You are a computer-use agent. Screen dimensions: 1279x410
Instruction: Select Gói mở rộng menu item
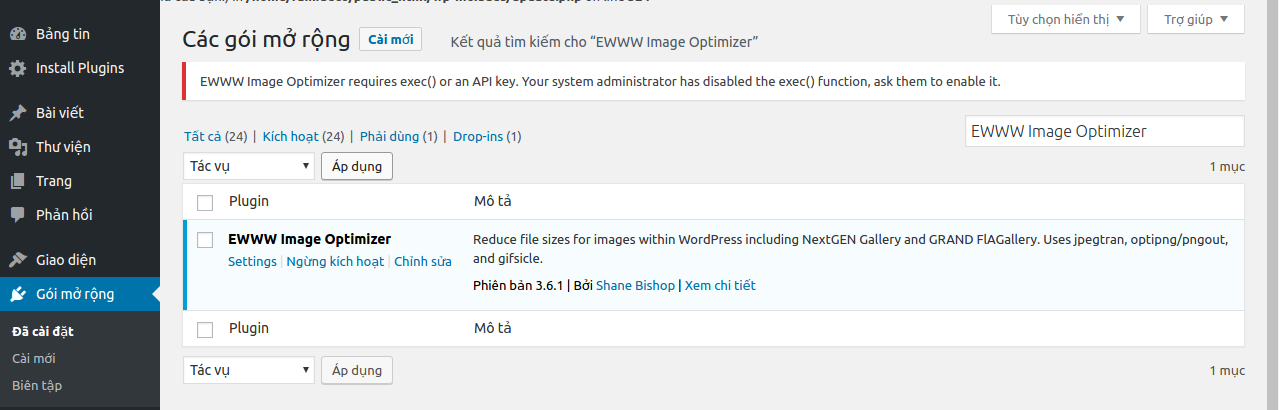click(x=80, y=294)
